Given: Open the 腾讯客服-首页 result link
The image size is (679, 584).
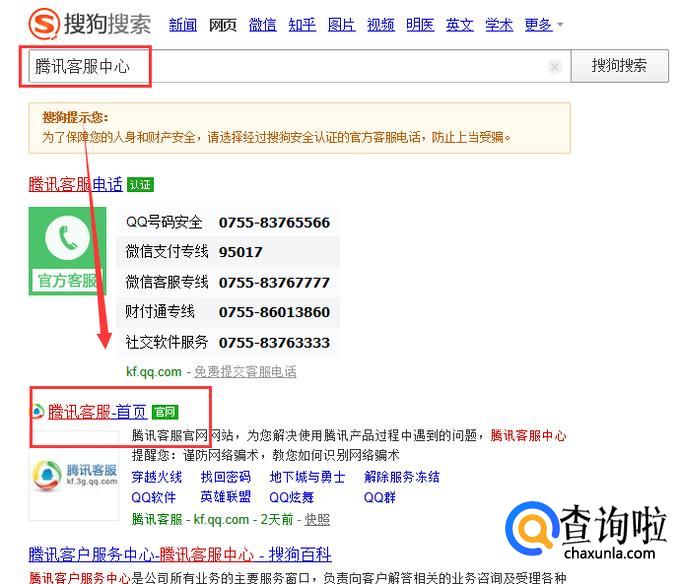Looking at the screenshot, I should pos(97,411).
